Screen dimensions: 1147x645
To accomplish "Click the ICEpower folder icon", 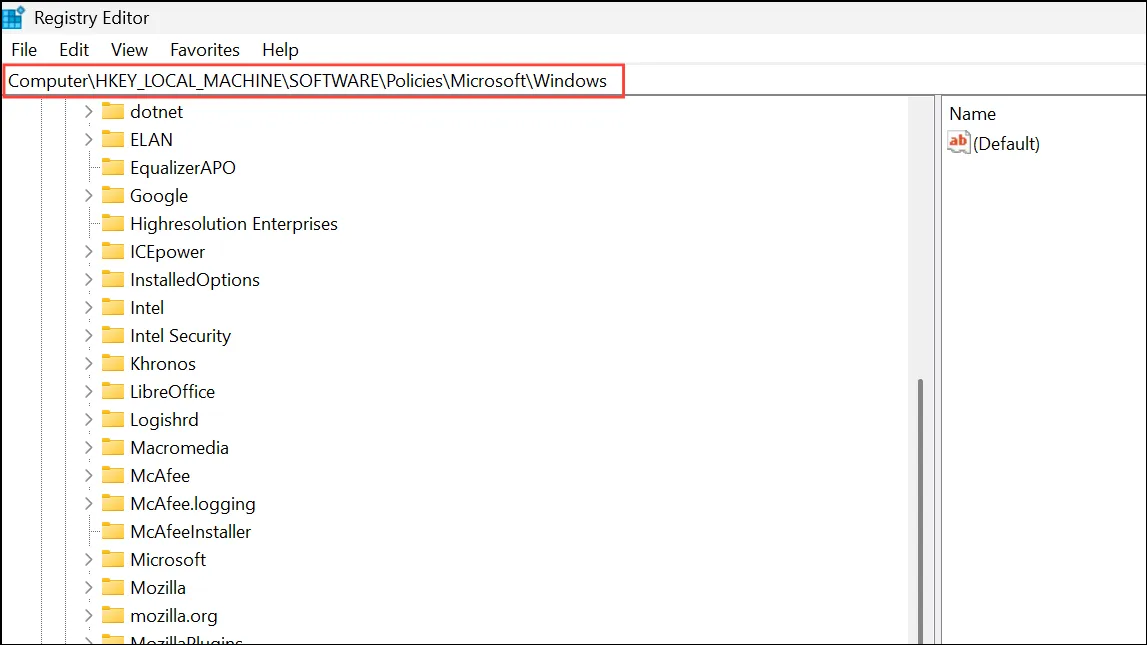I will pos(113,251).
